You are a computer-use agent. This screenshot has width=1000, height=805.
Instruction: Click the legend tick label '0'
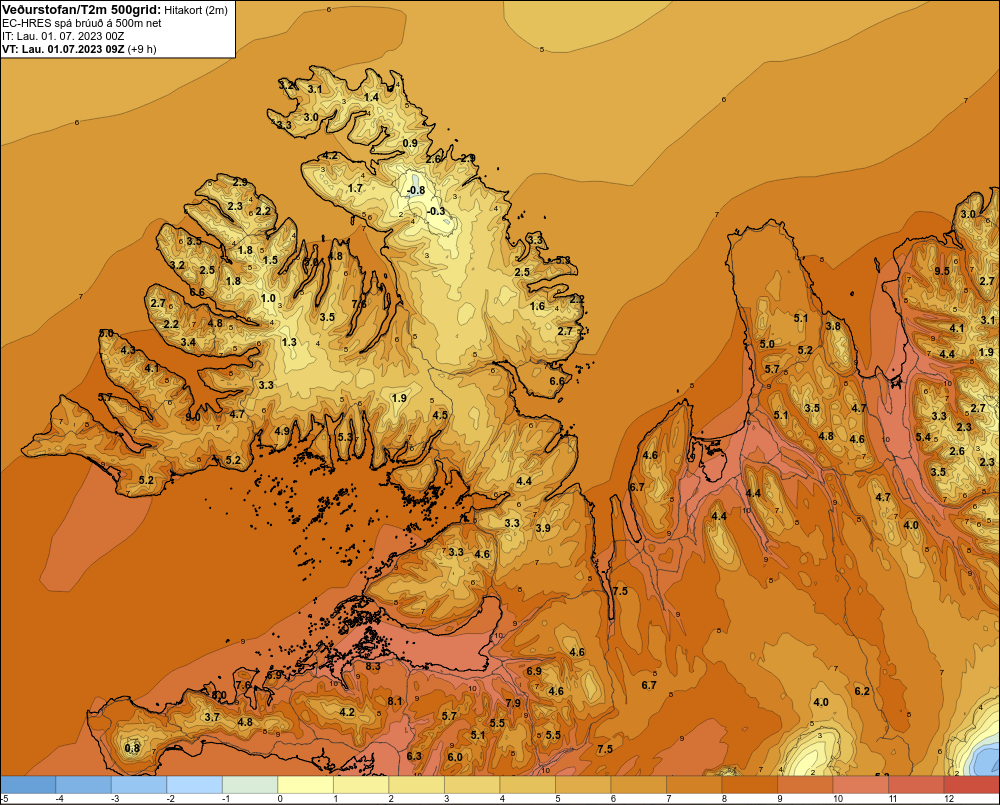click(x=280, y=799)
